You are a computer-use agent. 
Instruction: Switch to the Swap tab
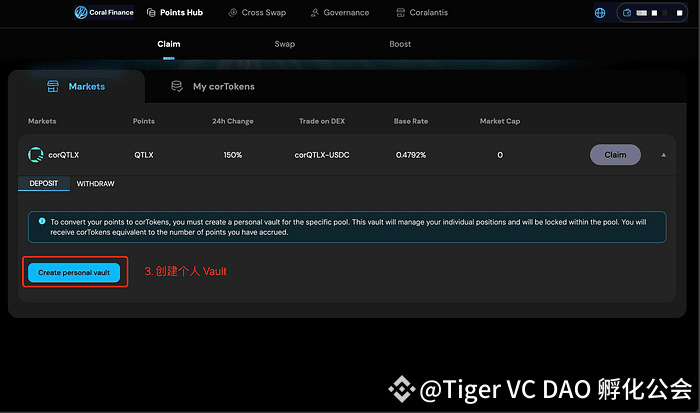(x=285, y=44)
